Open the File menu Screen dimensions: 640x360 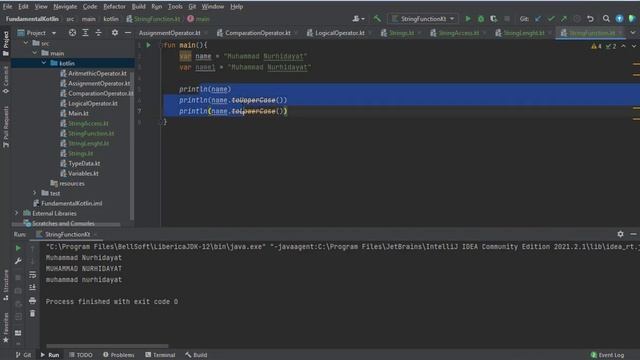click(x=7, y=7)
